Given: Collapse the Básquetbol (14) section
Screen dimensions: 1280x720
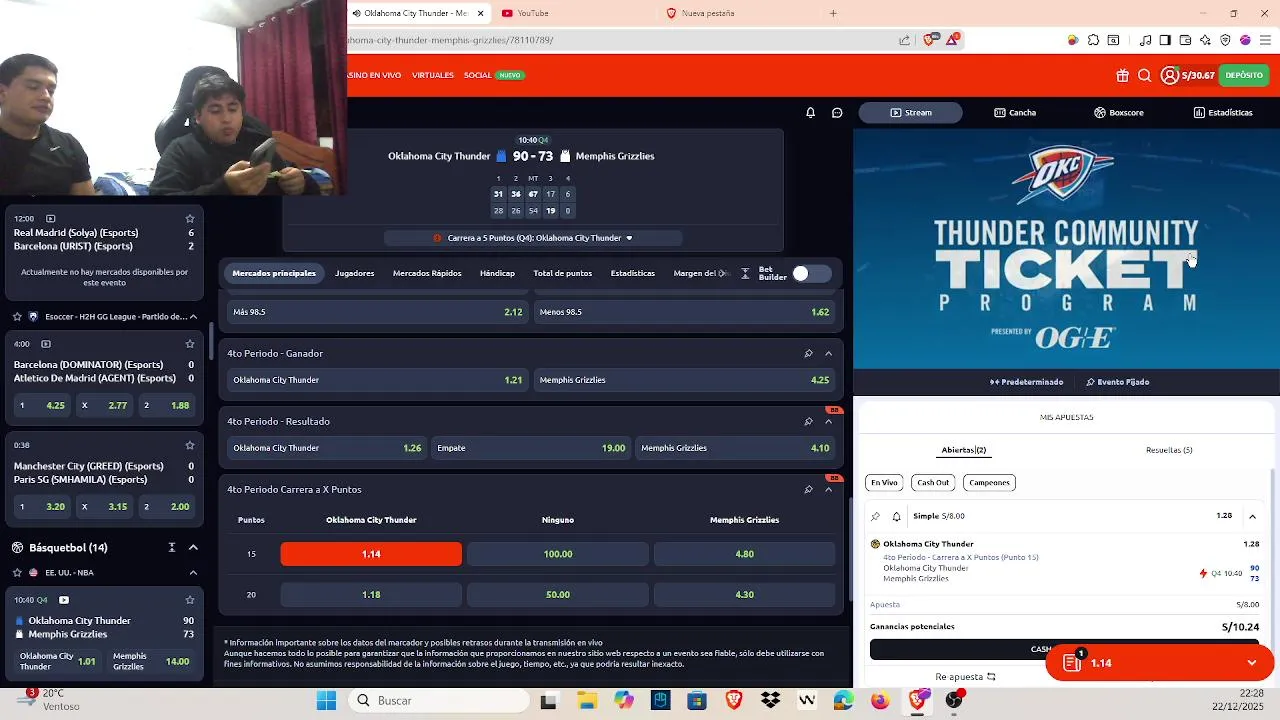Looking at the screenshot, I should coord(193,548).
